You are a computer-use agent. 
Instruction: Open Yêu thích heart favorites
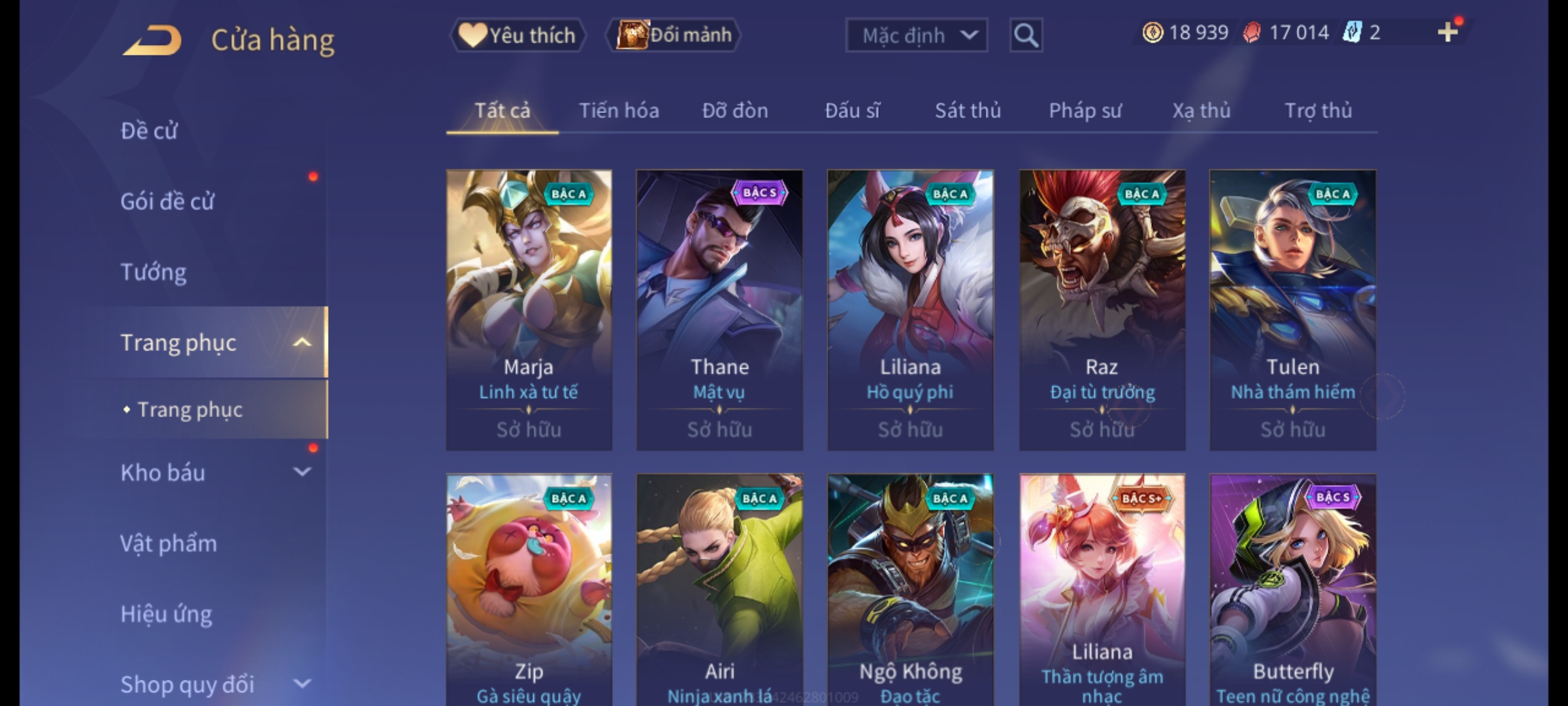(x=517, y=35)
